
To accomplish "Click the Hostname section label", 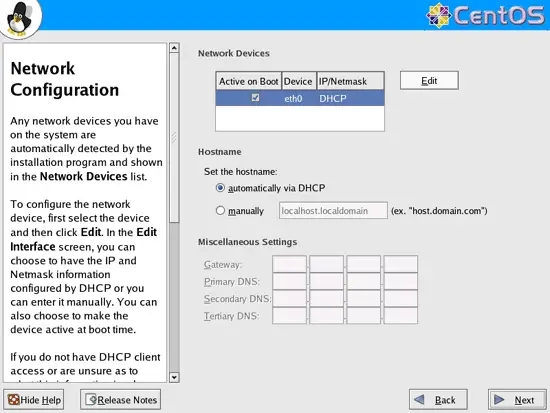I will coord(220,152).
